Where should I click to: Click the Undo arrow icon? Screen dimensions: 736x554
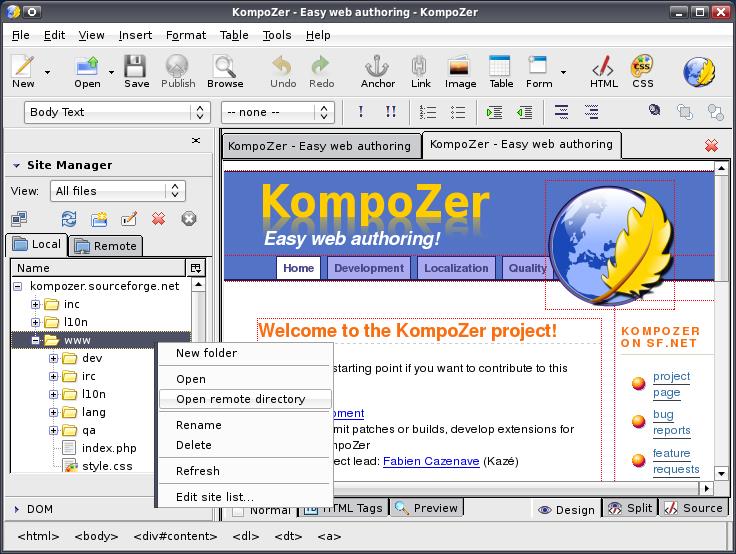click(283, 71)
